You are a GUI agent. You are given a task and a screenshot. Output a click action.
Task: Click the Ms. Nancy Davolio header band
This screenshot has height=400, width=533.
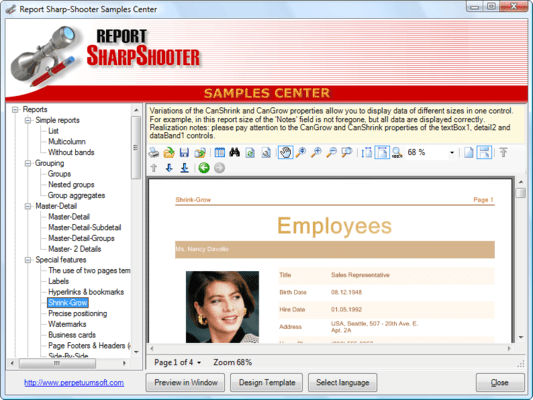click(335, 249)
